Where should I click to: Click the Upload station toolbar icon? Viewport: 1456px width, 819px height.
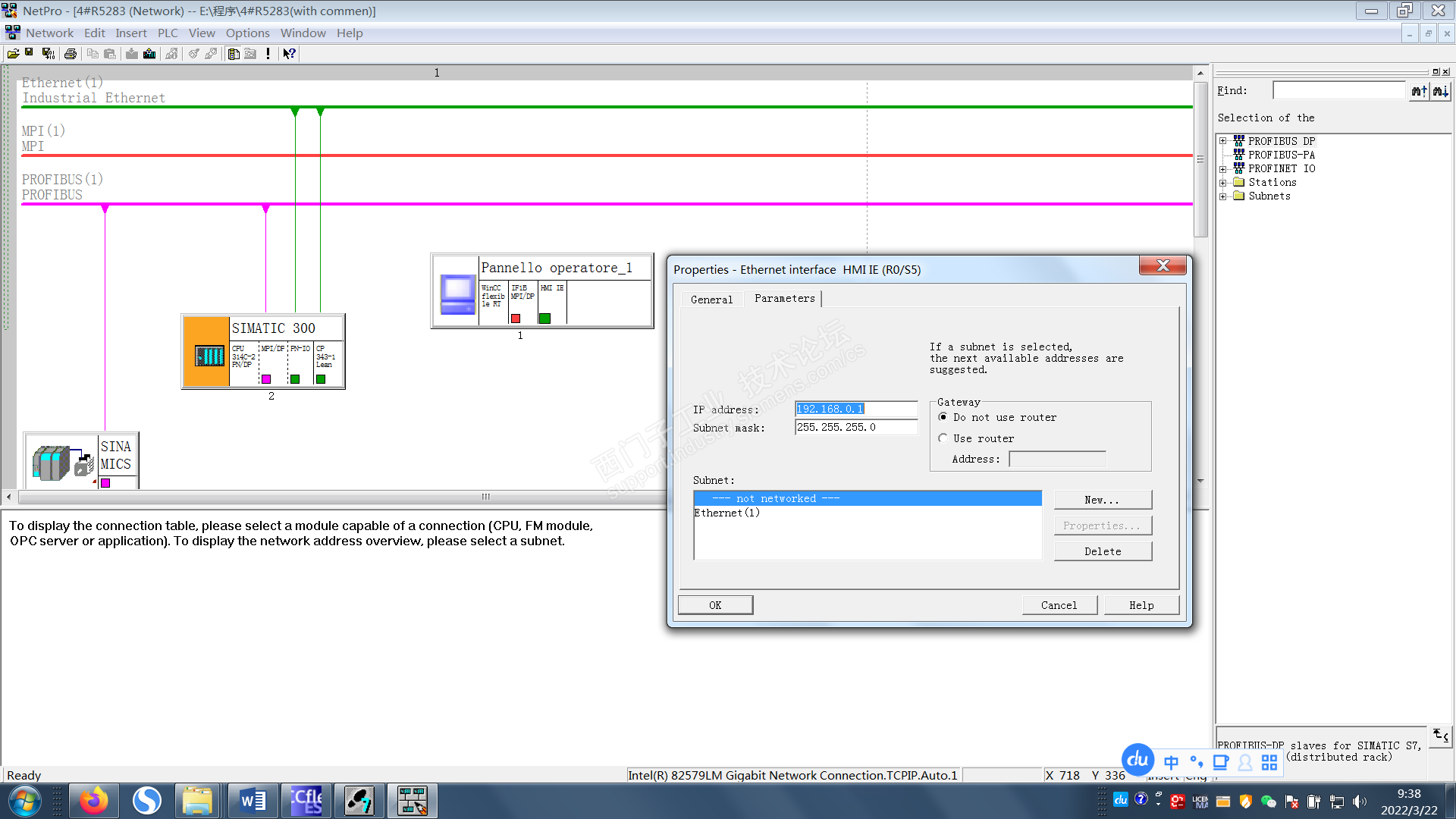pyautogui.click(x=149, y=54)
